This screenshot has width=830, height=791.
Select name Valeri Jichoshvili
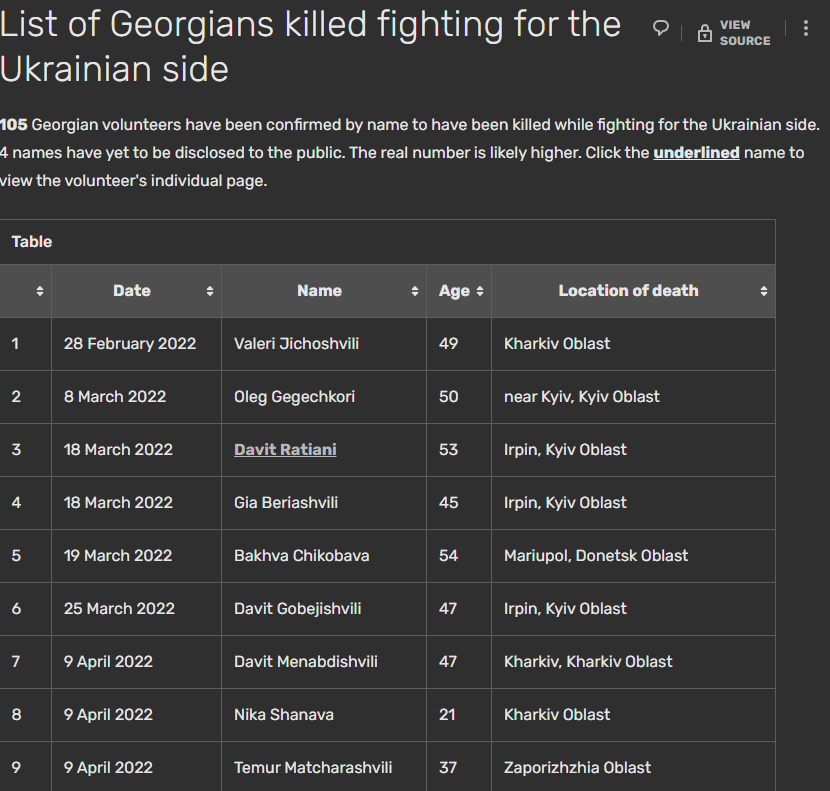click(x=296, y=344)
